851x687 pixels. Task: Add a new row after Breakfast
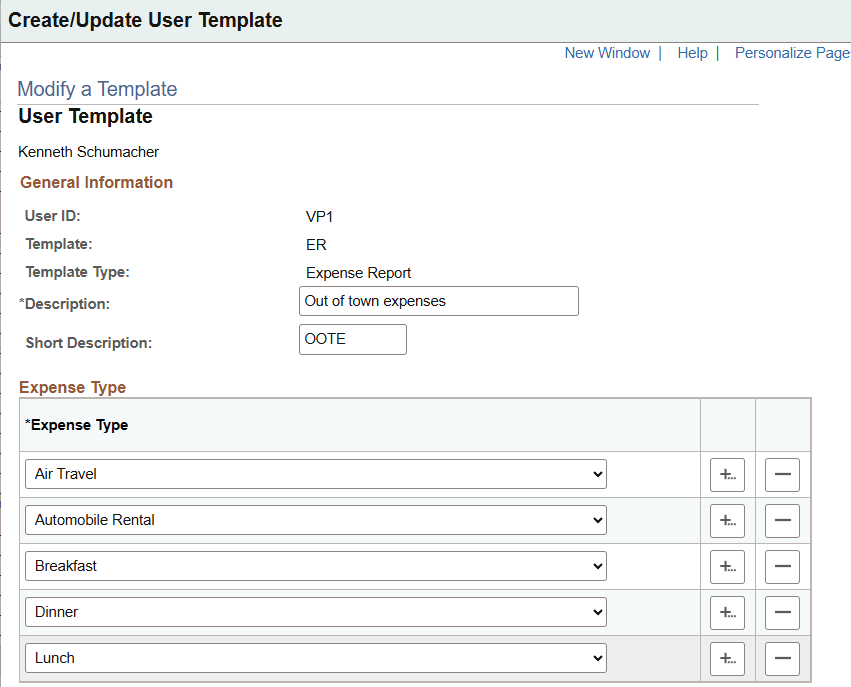tap(727, 566)
